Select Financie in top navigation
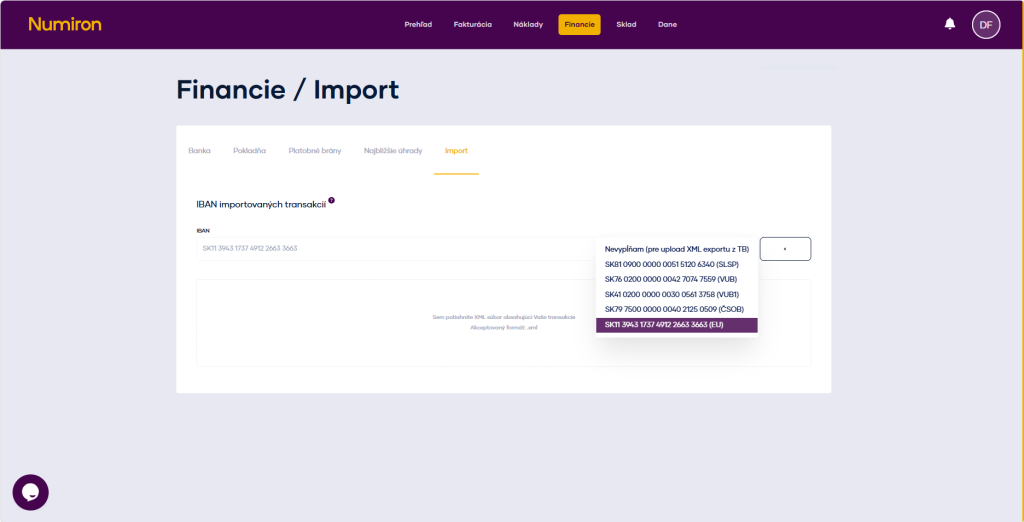Viewport: 1024px width, 522px height. 579,25
